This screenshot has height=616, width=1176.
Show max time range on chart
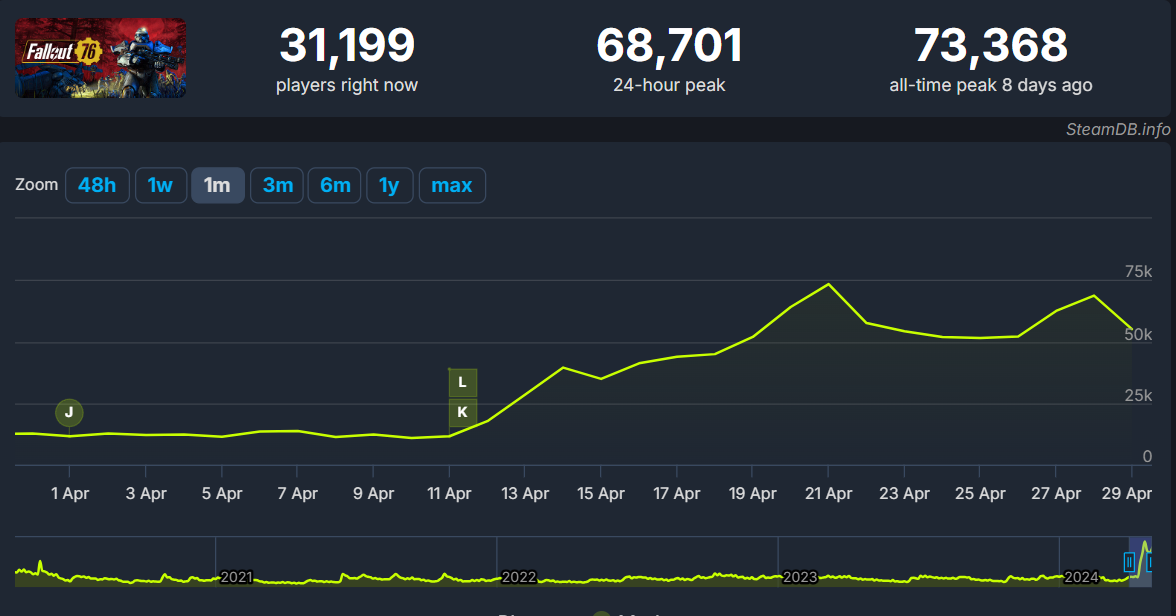click(x=452, y=185)
